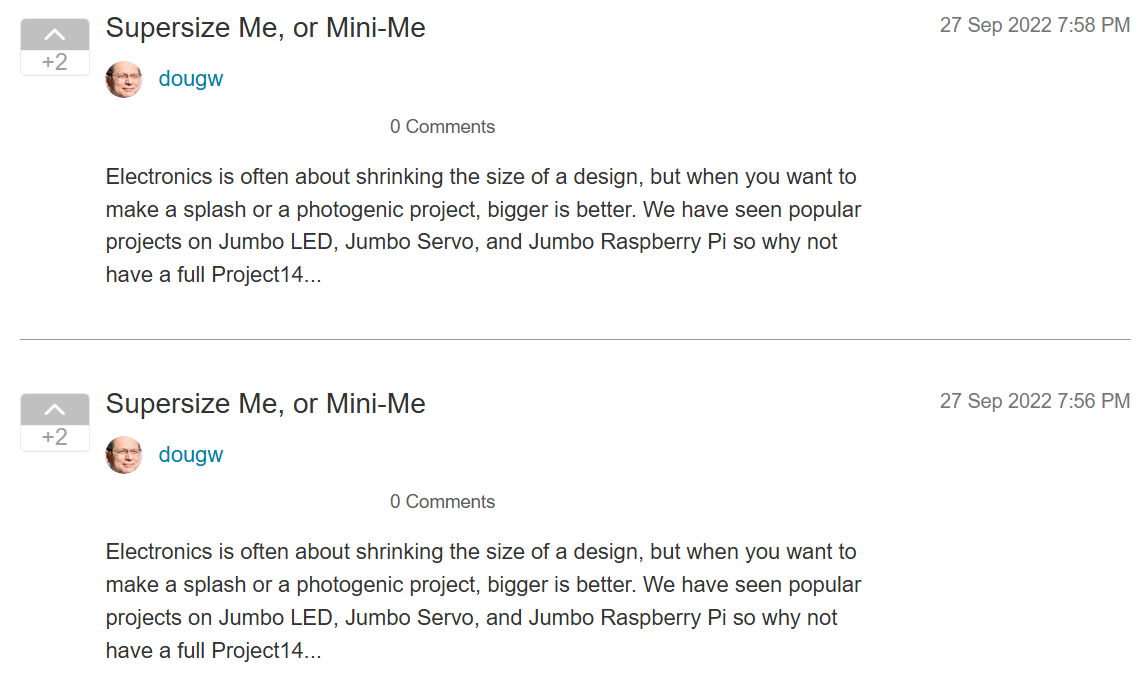Image resolution: width=1140 pixels, height=677 pixels.
Task: Open the Supersize Me title posted at 7:56 PM
Action: pyautogui.click(x=265, y=404)
